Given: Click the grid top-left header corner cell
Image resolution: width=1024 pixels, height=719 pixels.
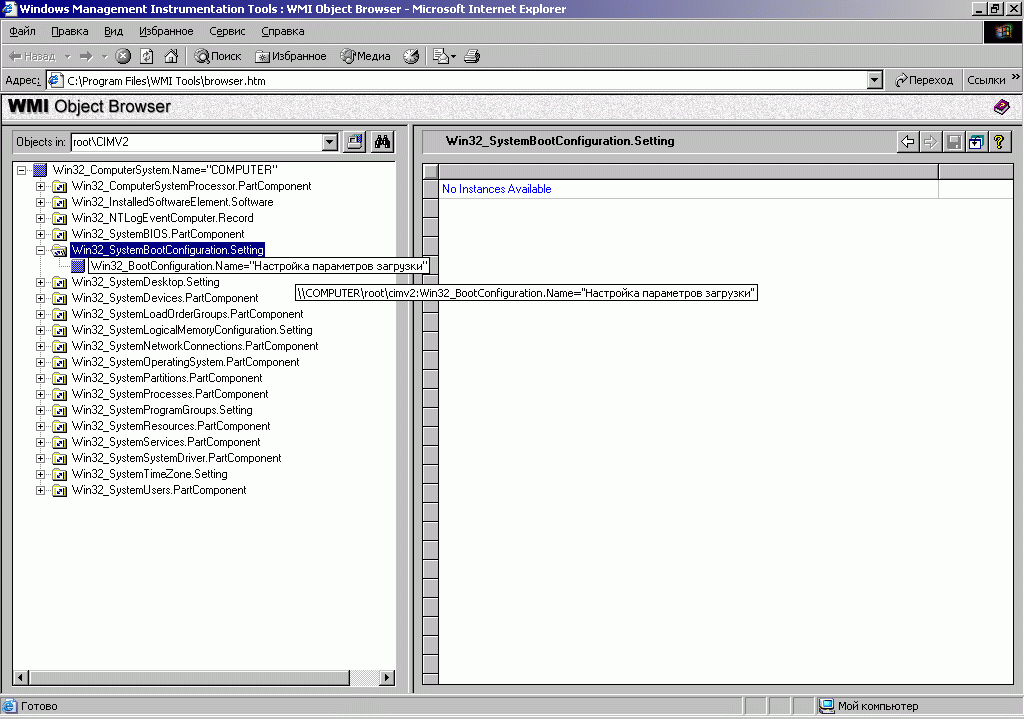Looking at the screenshot, I should pos(430,172).
